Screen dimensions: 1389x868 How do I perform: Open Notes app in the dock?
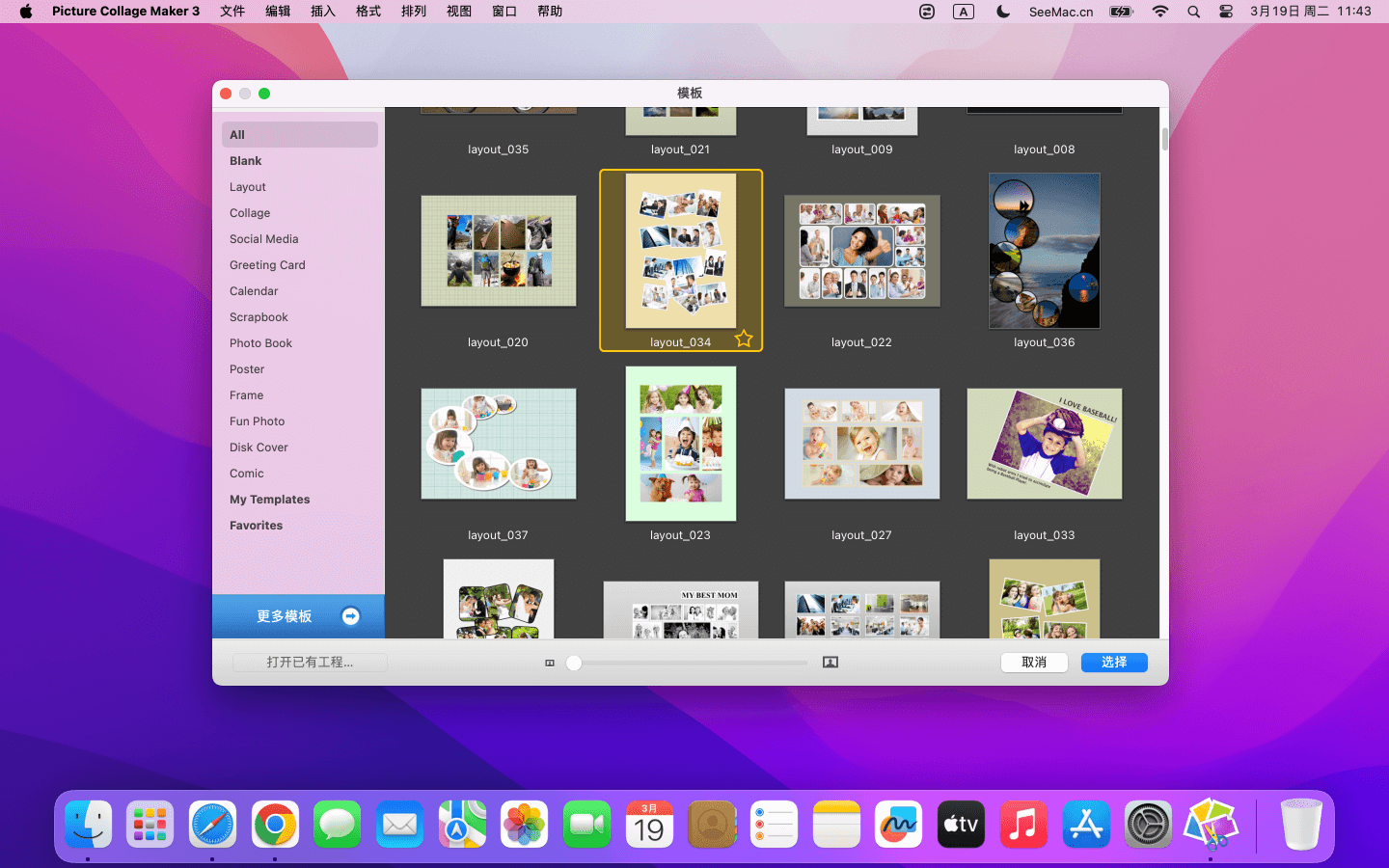click(x=836, y=825)
